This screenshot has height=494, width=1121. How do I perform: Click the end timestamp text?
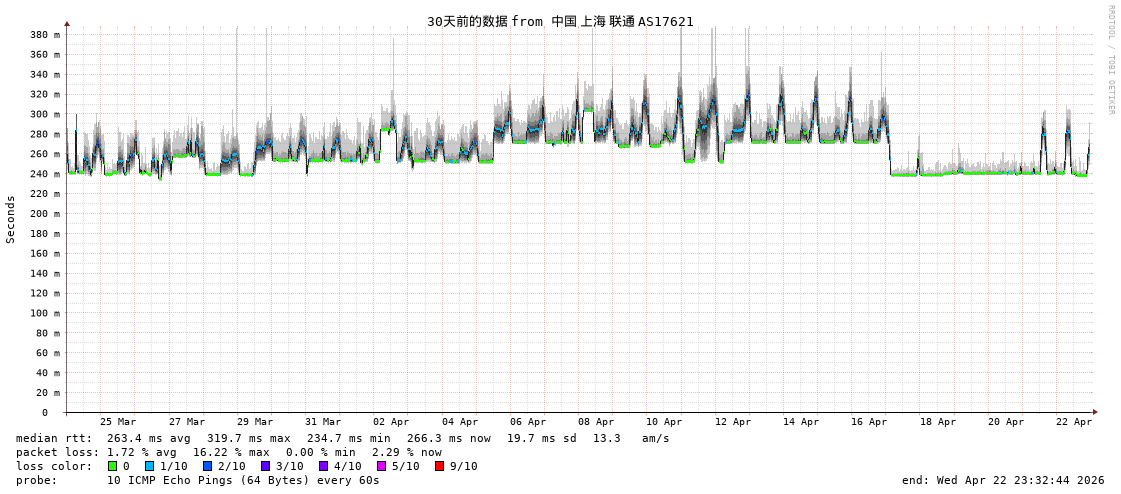(1003, 480)
